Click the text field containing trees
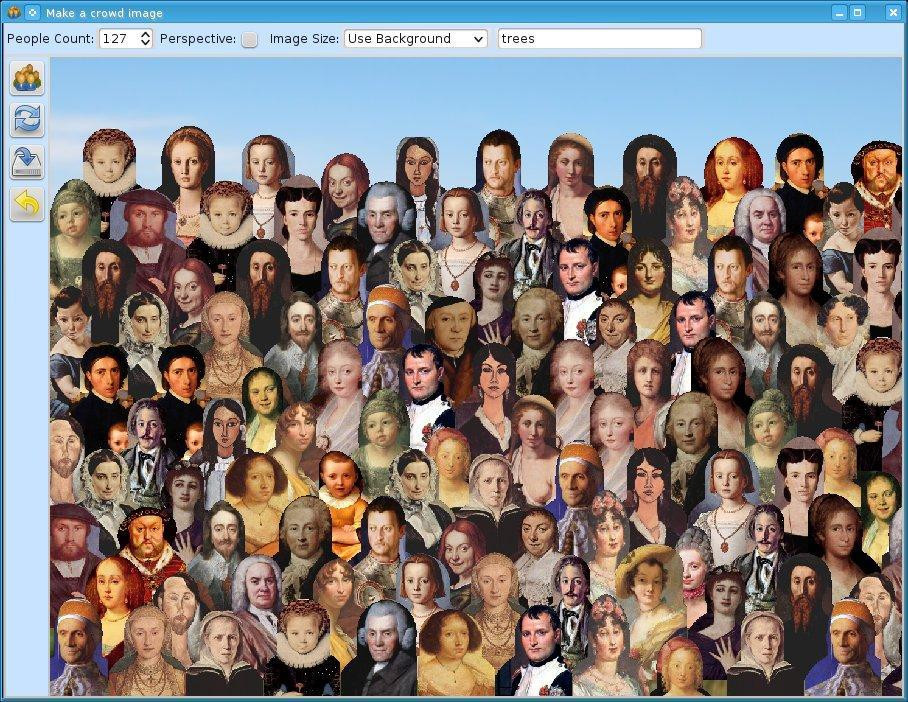This screenshot has width=908, height=702. click(599, 39)
